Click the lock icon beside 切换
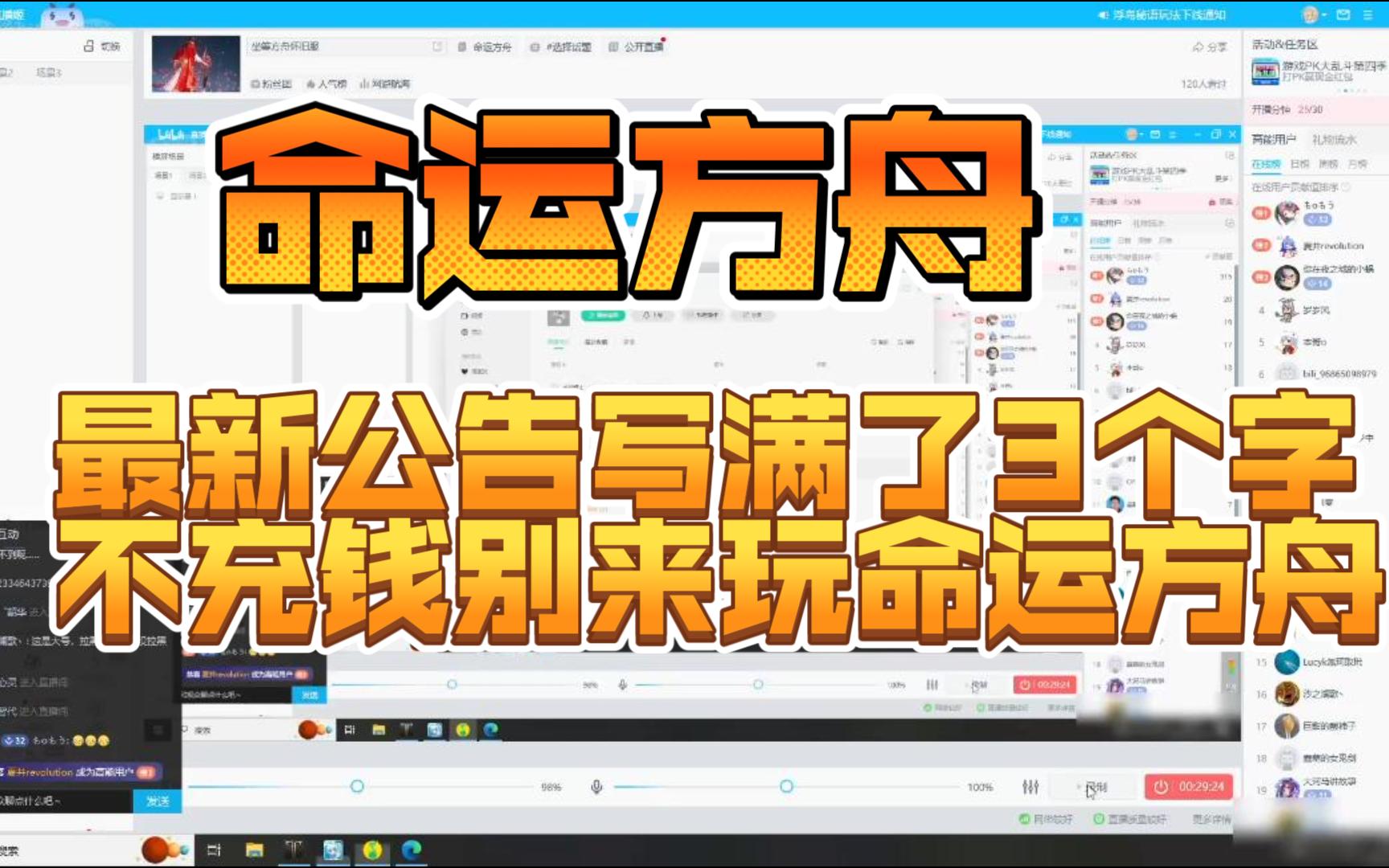The height and width of the screenshot is (868, 1389). pos(88,47)
